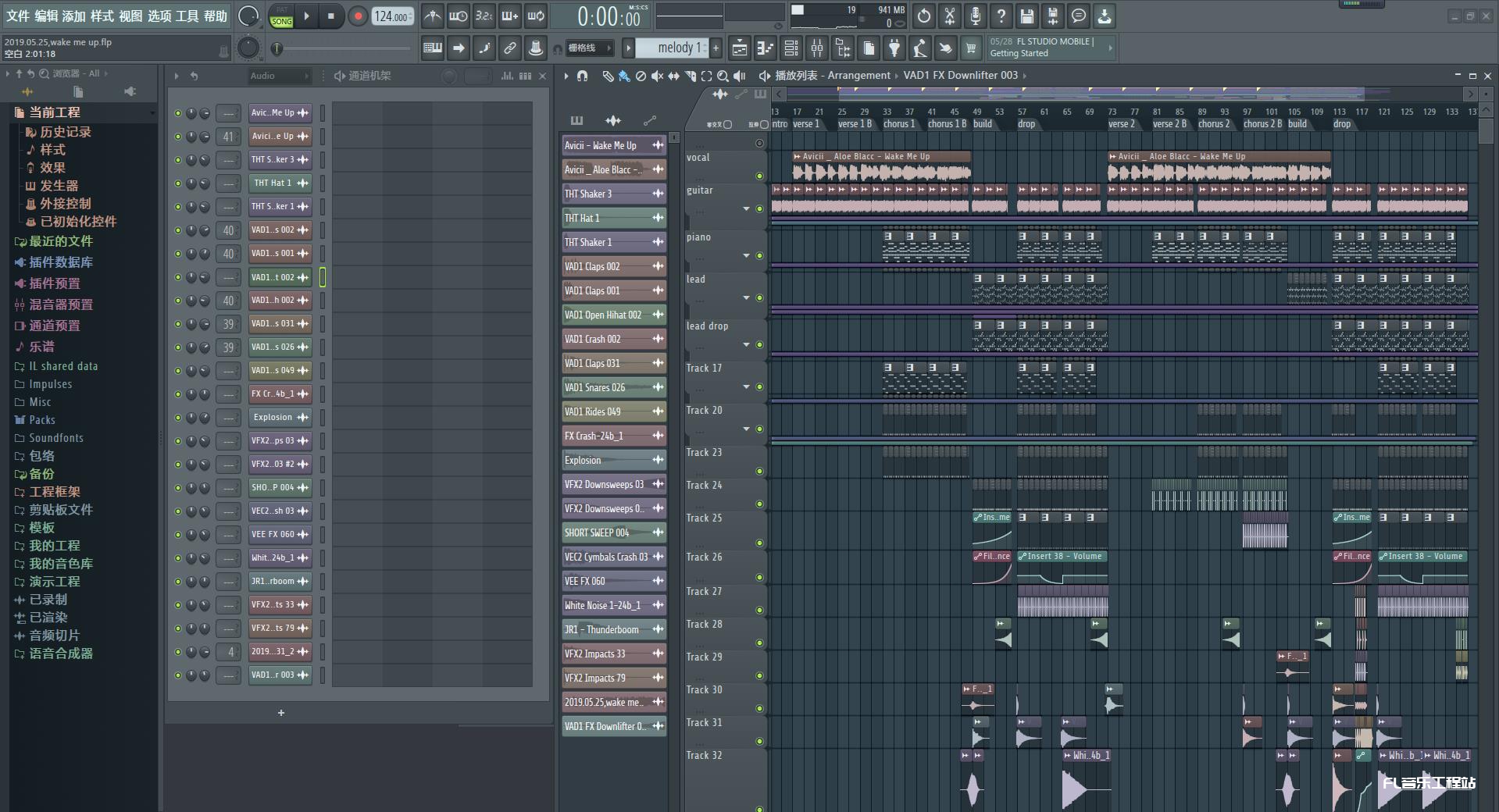The height and width of the screenshot is (812, 1499).
Task: Open graph editor icon in channel rack
Action: pyautogui.click(x=508, y=76)
